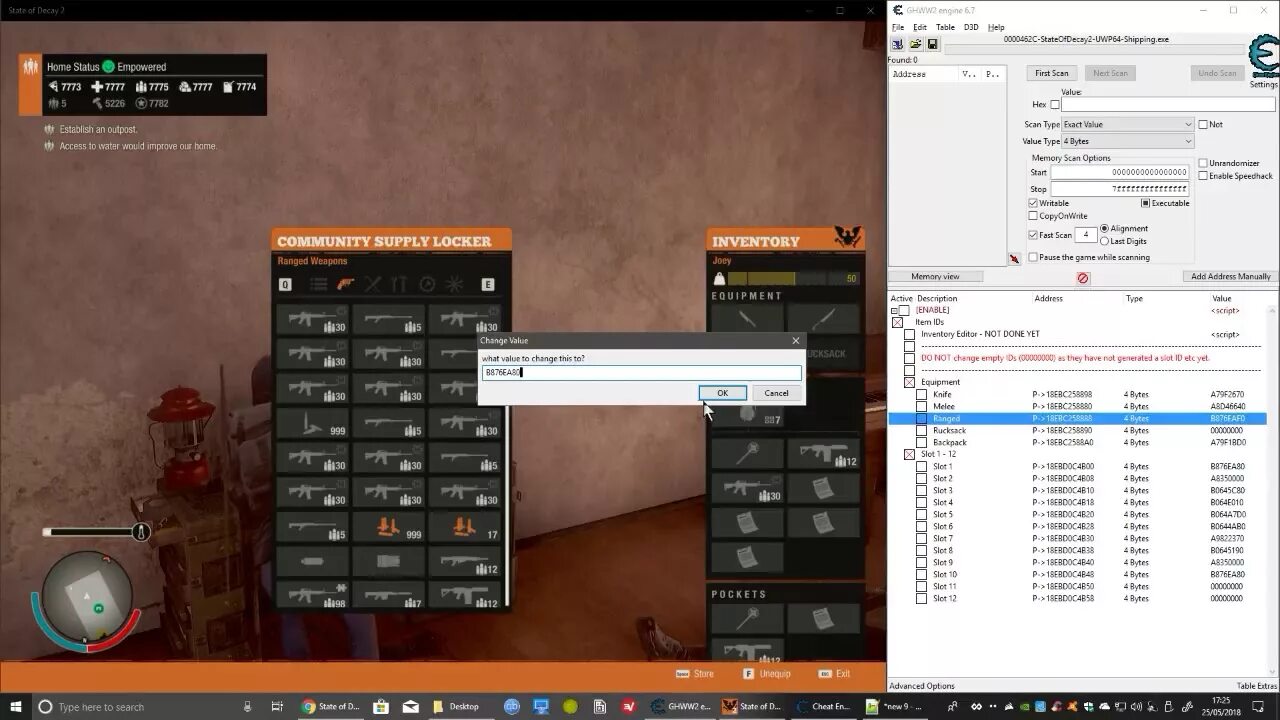Toggle Enable Speedhack checkbox

point(1203,176)
